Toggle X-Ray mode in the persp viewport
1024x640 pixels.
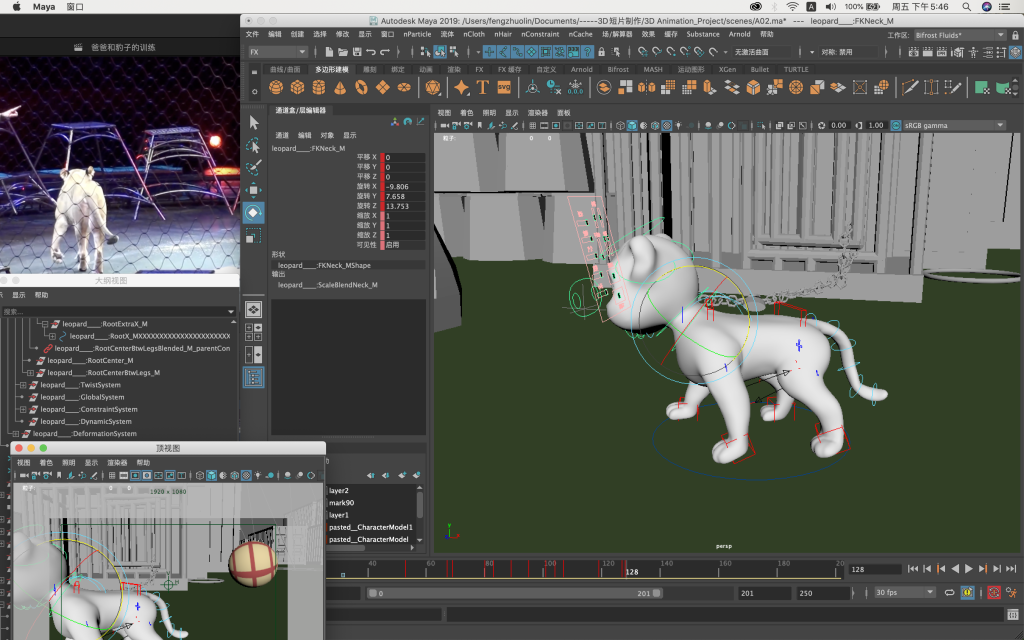click(x=780, y=125)
